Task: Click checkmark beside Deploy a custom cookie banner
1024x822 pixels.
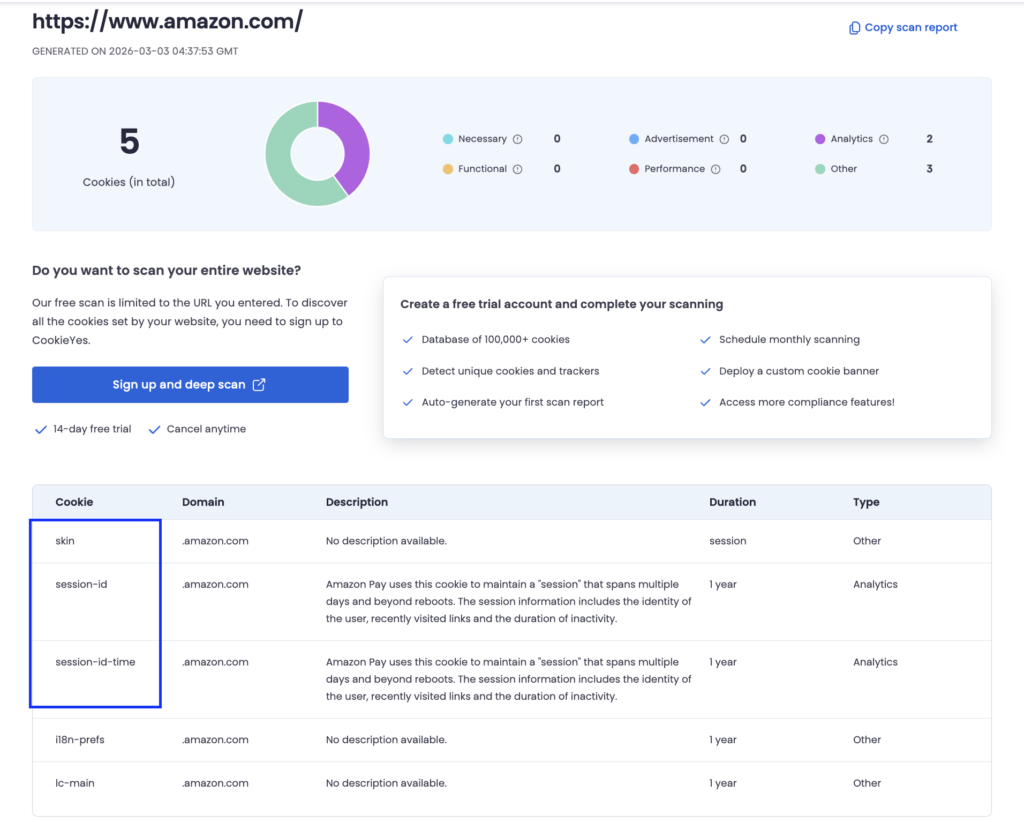Action: pos(705,371)
